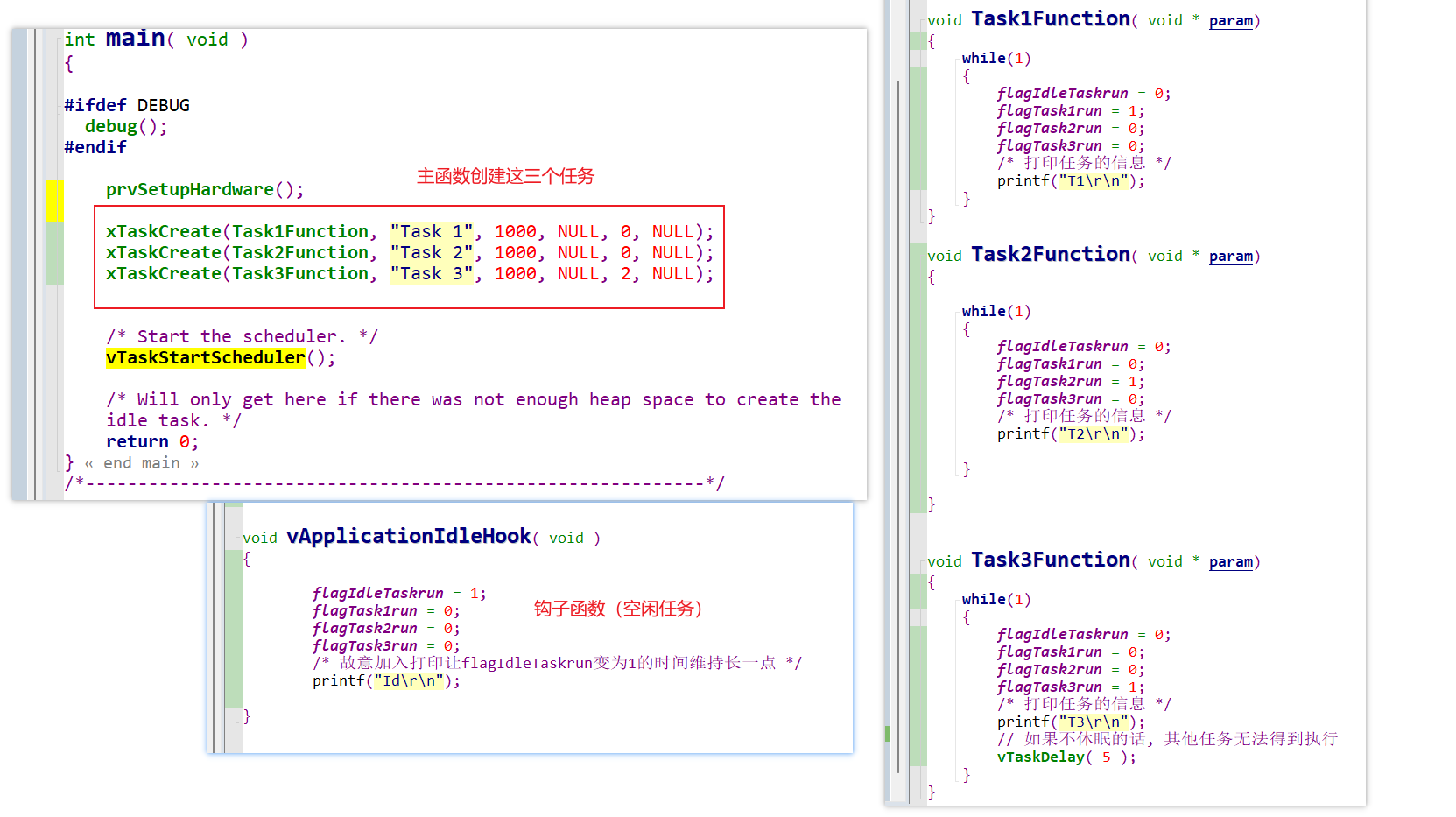
Task: Select the "Task 1" string literal
Action: pyautogui.click(x=432, y=231)
